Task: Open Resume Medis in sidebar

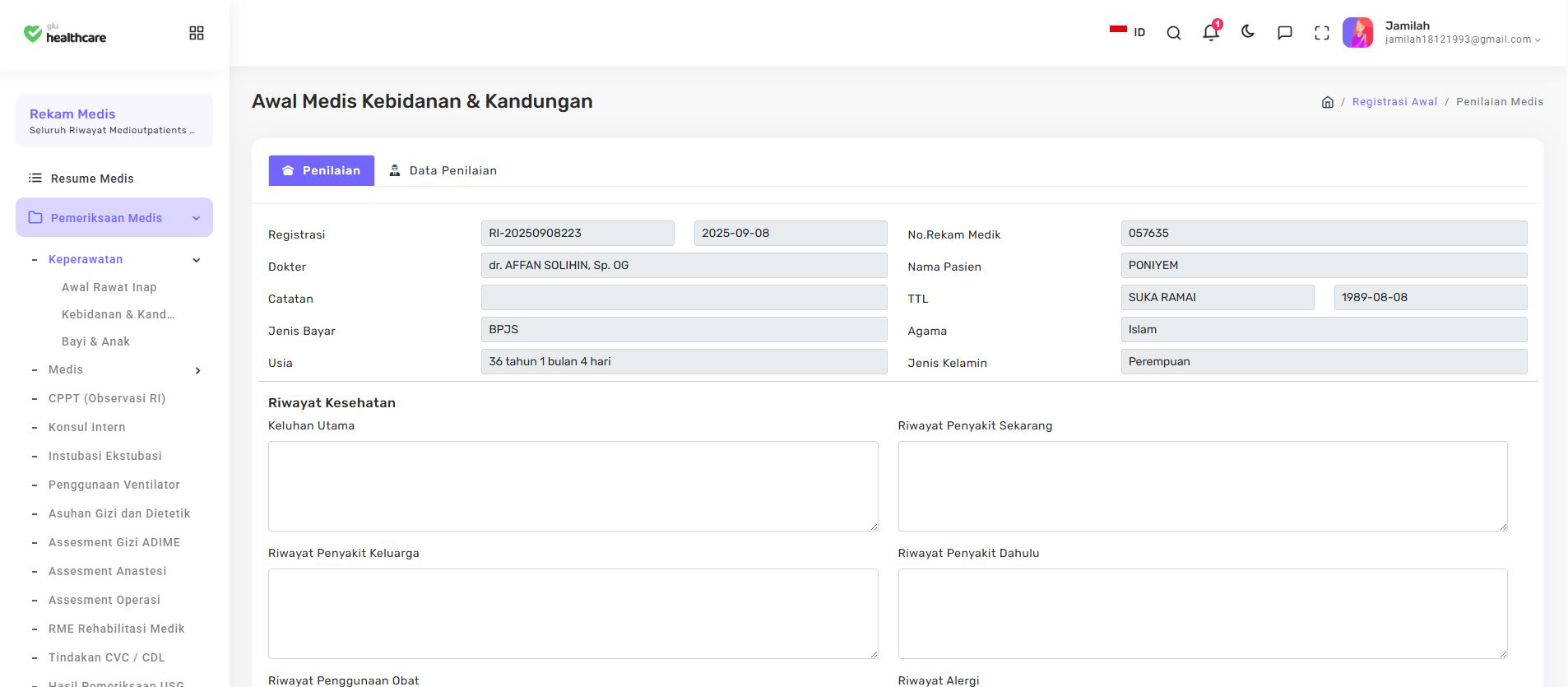Action: click(92, 179)
